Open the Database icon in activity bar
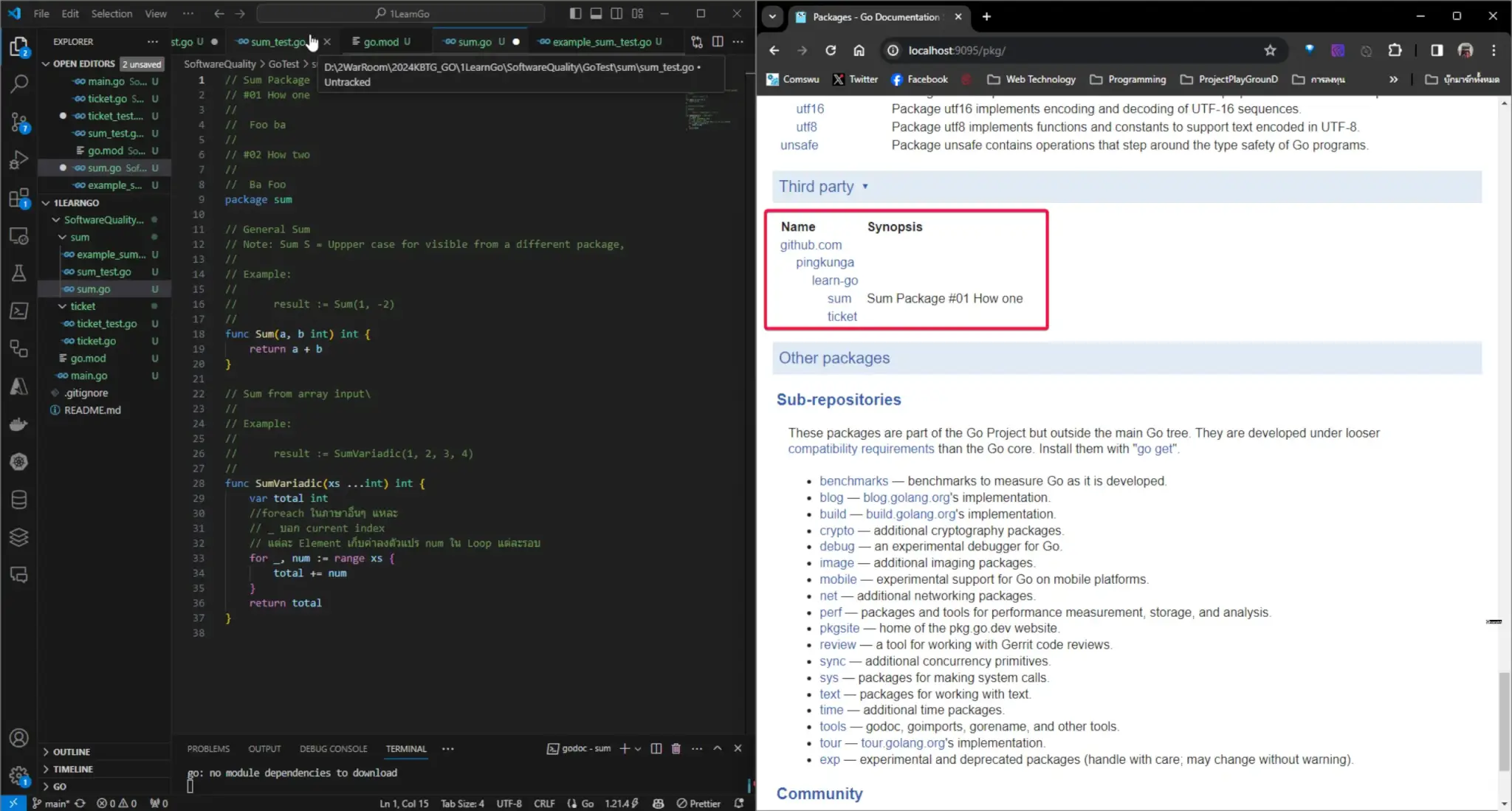Viewport: 1512px width, 811px height. tap(19, 500)
